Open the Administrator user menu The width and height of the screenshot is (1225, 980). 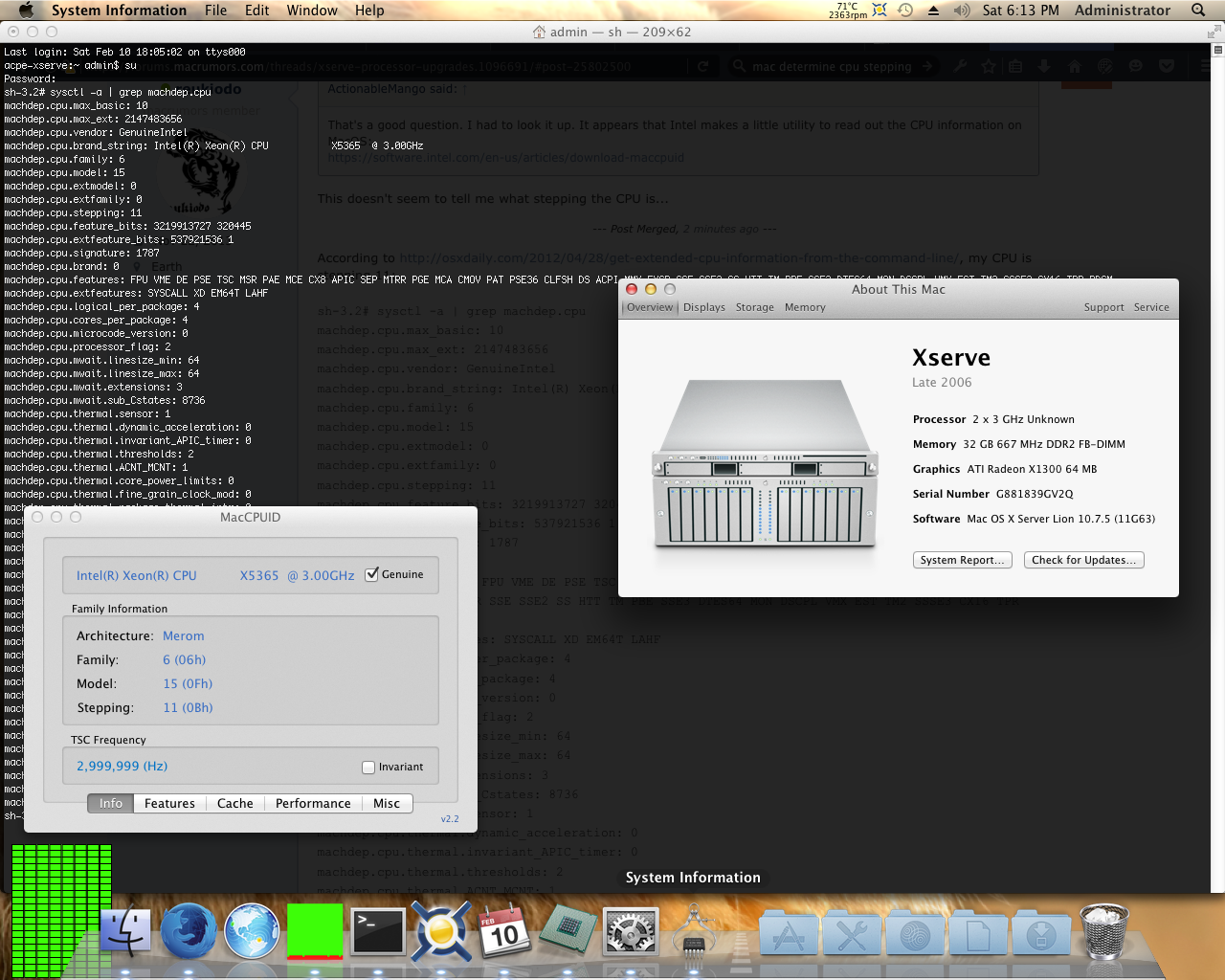[1123, 11]
